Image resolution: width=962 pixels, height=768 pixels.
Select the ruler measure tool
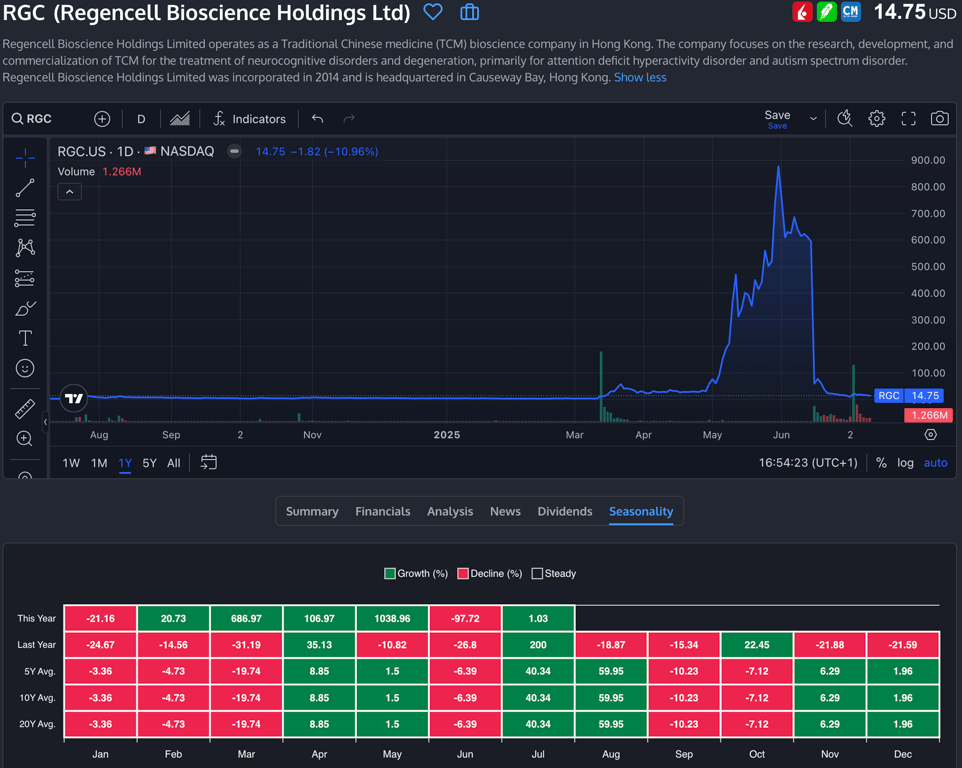pyautogui.click(x=25, y=409)
